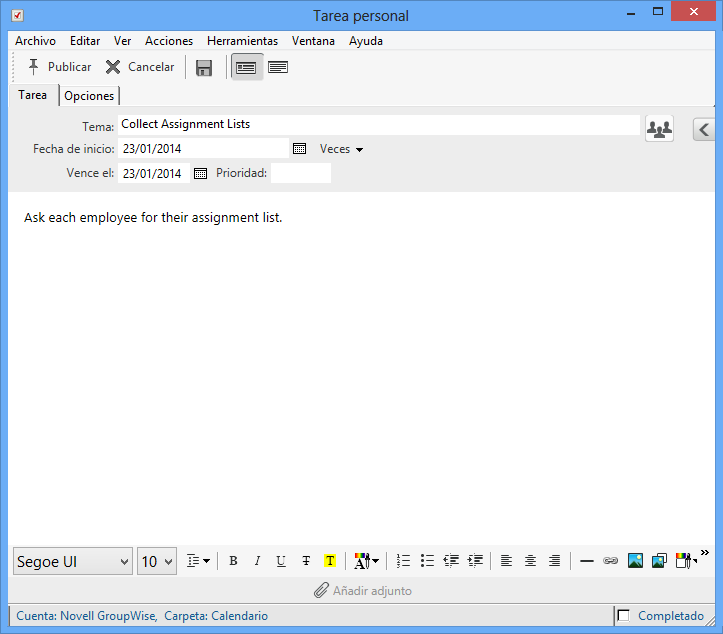The width and height of the screenshot is (723, 634).
Task: Show more formatting toolbar options
Action: (705, 552)
